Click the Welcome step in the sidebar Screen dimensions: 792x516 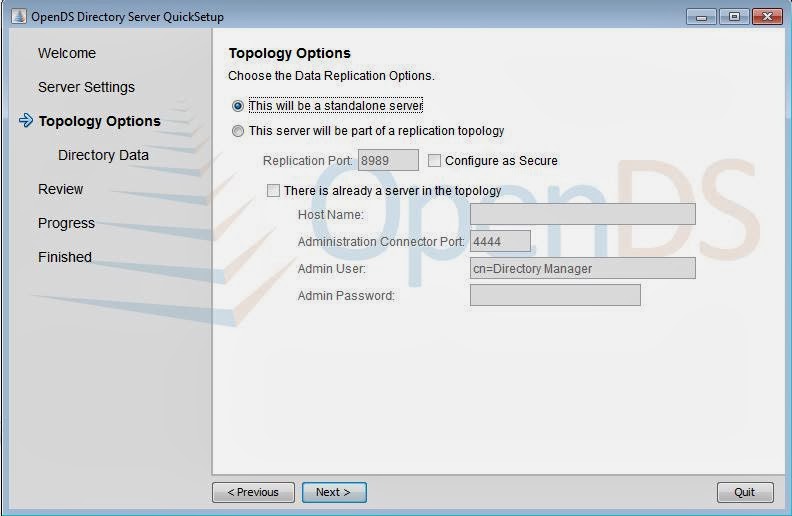coord(67,53)
